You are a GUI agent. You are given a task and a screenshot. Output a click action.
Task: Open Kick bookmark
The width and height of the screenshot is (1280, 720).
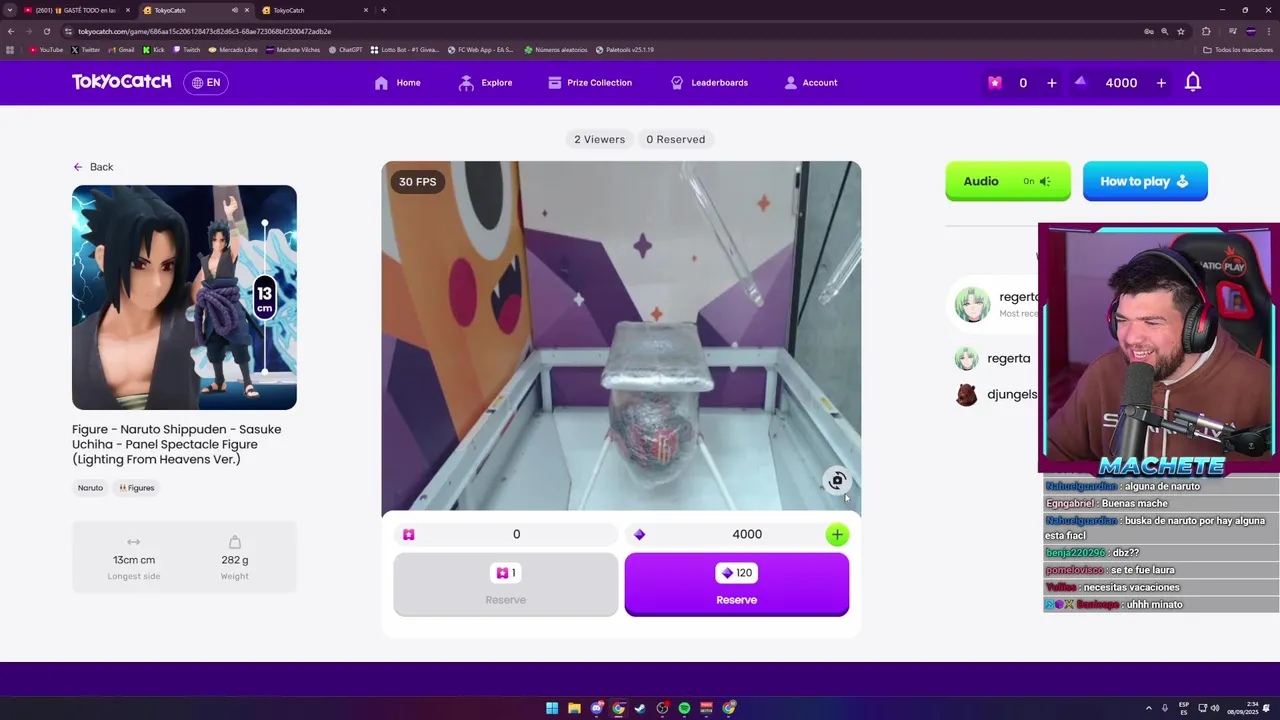click(154, 50)
